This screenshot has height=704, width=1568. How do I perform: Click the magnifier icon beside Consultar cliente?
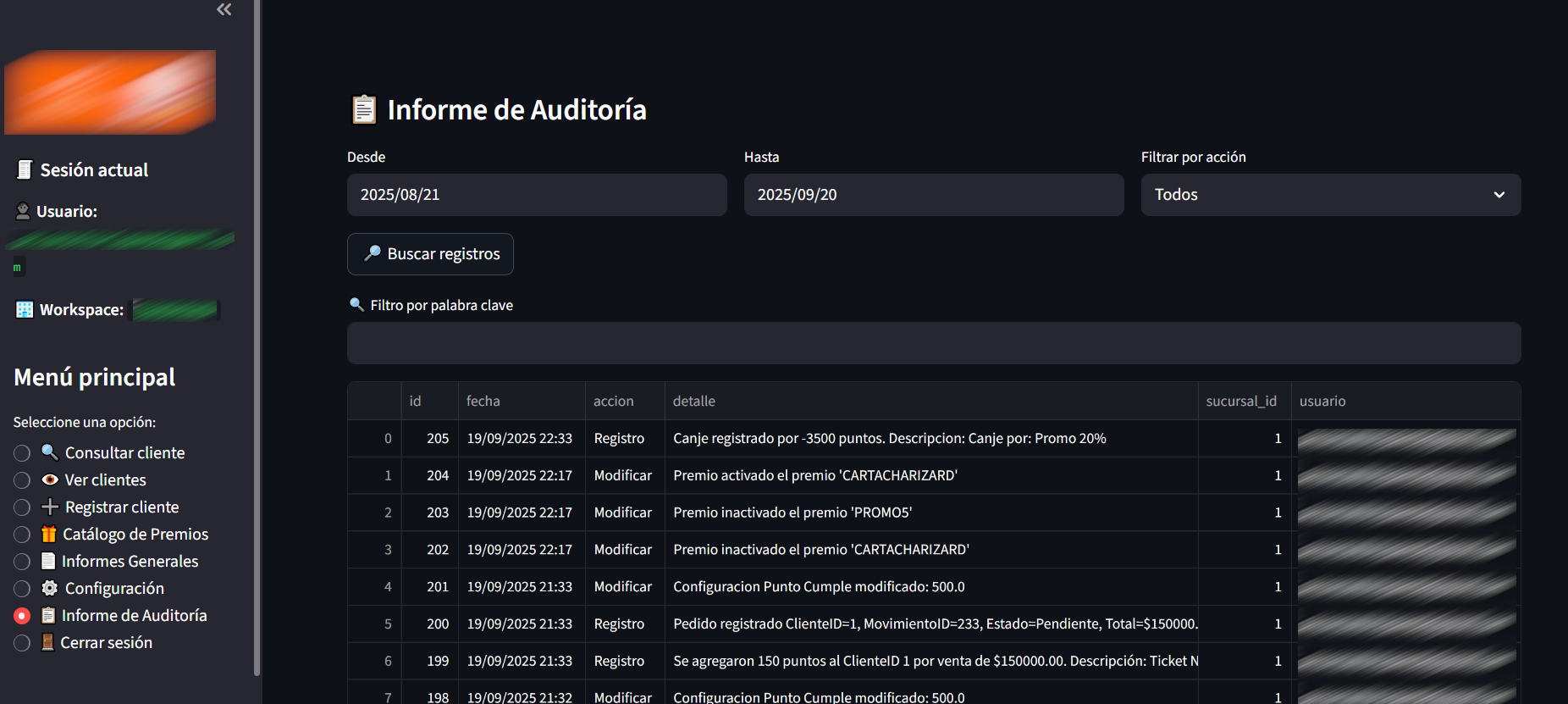pyautogui.click(x=50, y=452)
